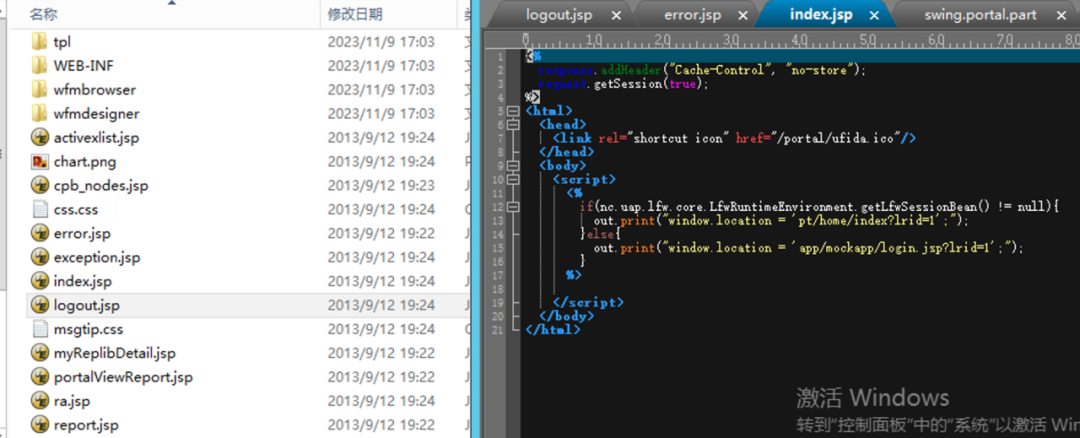Click the error.jsp file icon in list
This screenshot has height=438, width=1080.
[39, 233]
